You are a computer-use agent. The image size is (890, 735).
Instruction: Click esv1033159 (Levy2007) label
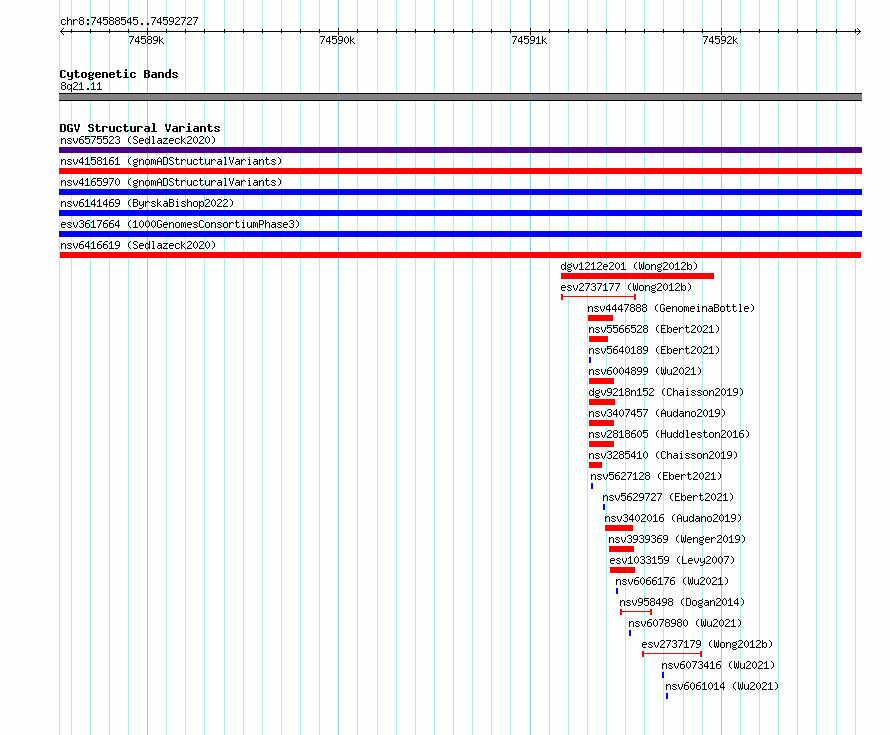(x=673, y=560)
